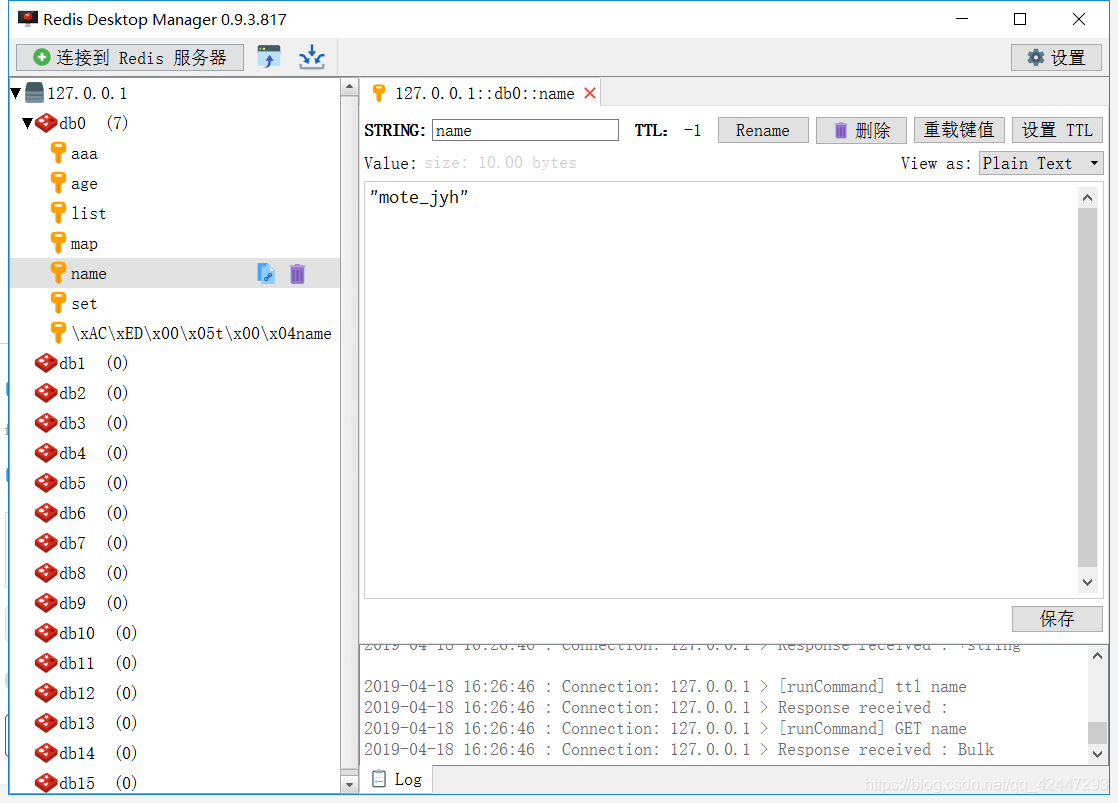Viewport: 1118px width, 803px height.
Task: Close the 127.0.0.1::db0::name tab
Action: (x=590, y=93)
